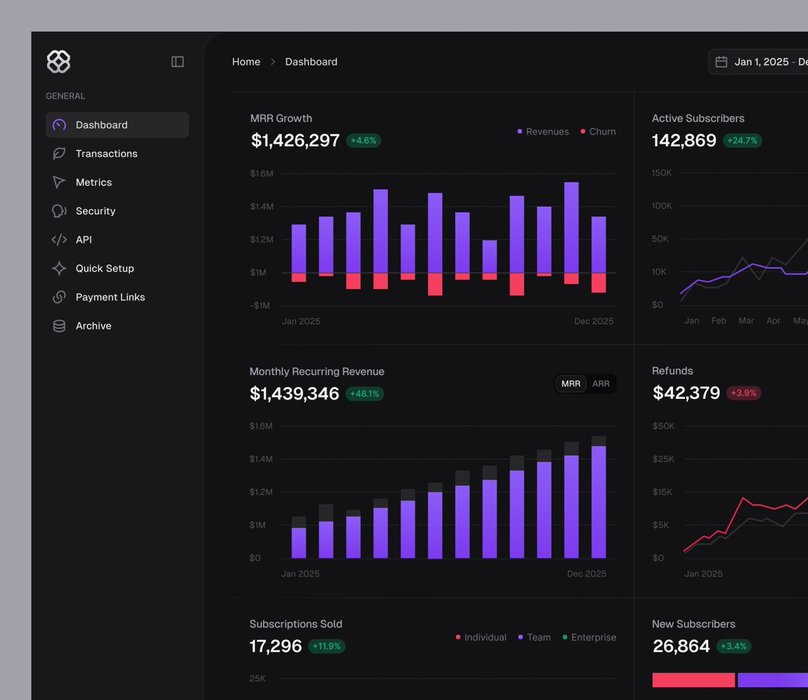The image size is (808, 700).
Task: Click the Dashboard breadcrumb
Action: (x=311, y=62)
